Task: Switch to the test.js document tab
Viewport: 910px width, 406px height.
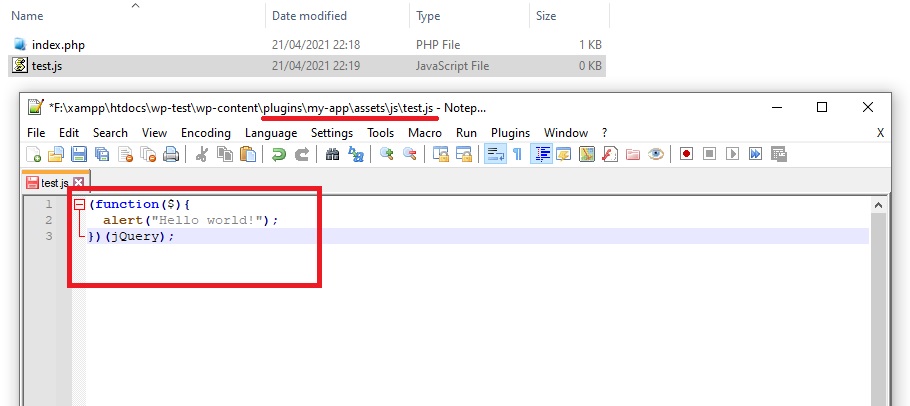Action: coord(52,183)
